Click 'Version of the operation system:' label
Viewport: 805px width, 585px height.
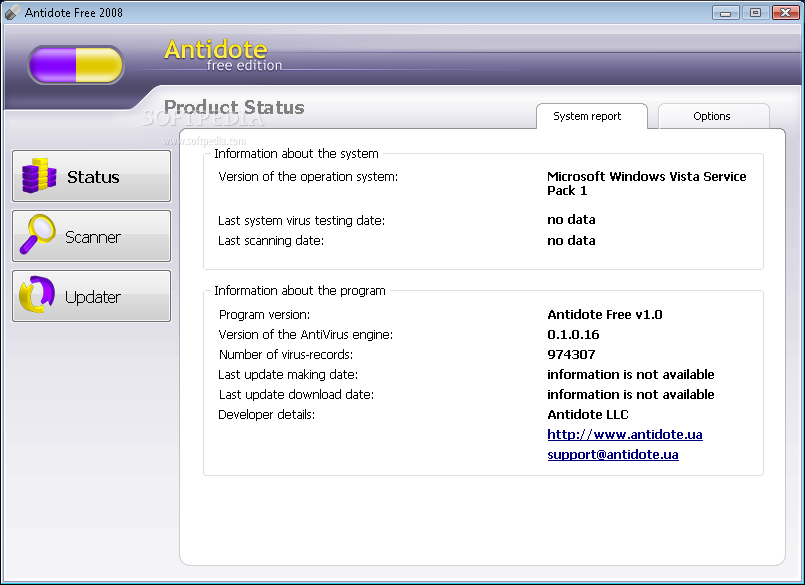308,177
